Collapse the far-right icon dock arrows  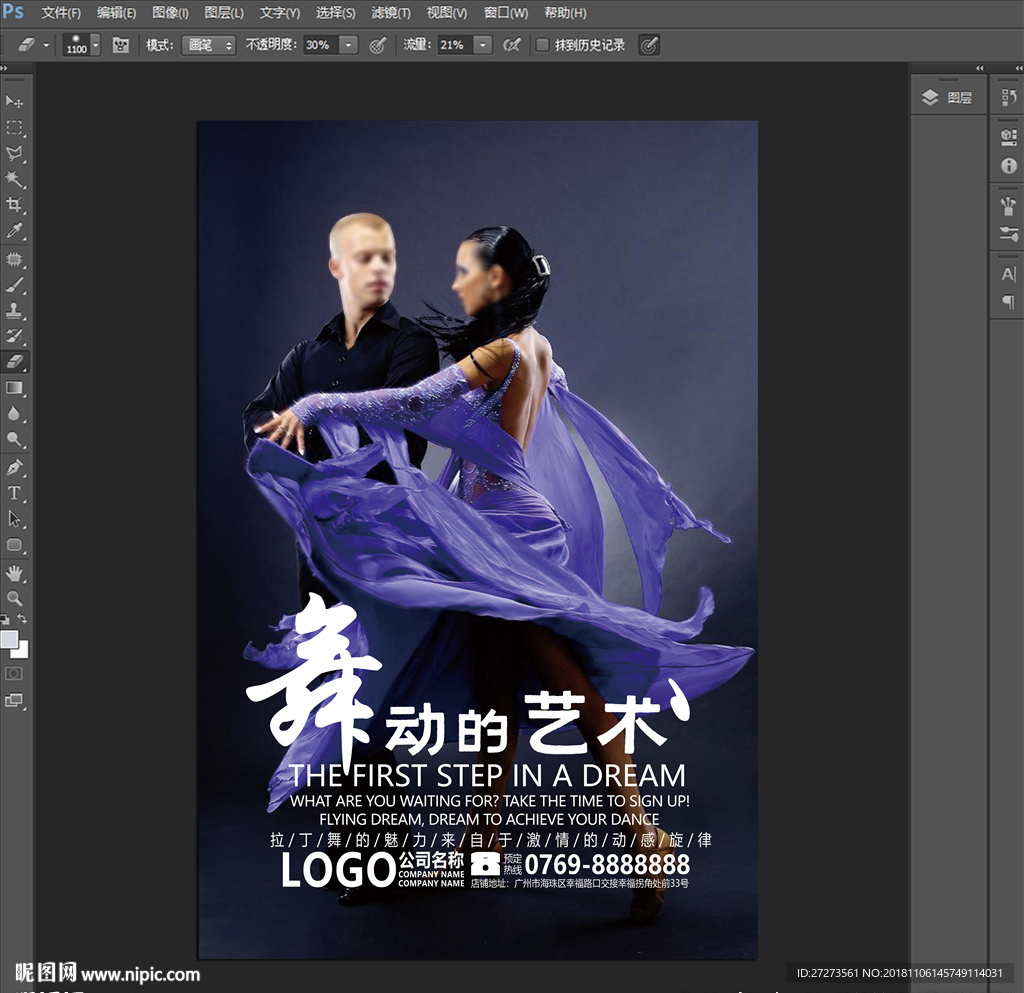[1019, 68]
